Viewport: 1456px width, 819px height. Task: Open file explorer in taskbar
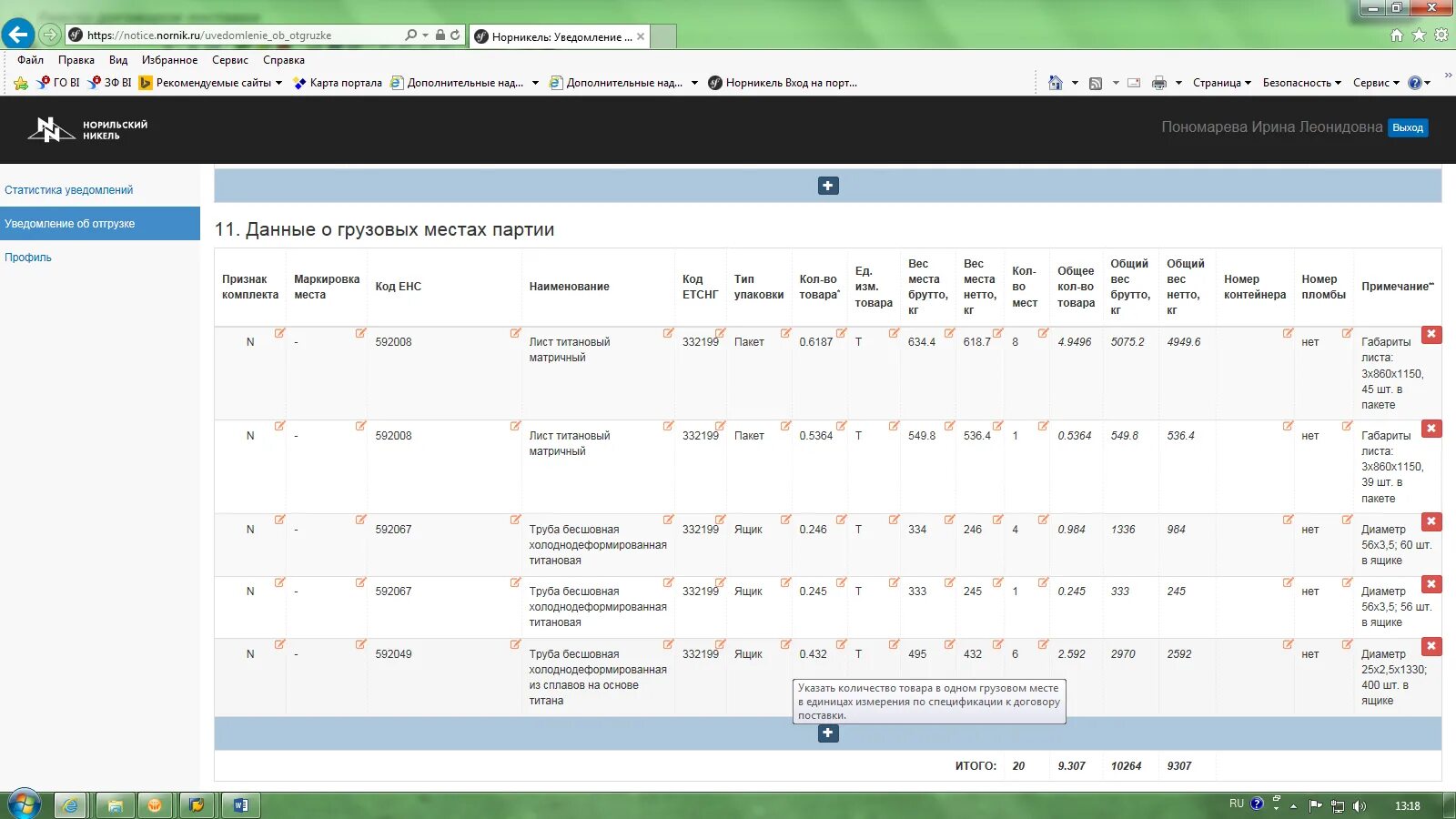point(115,805)
